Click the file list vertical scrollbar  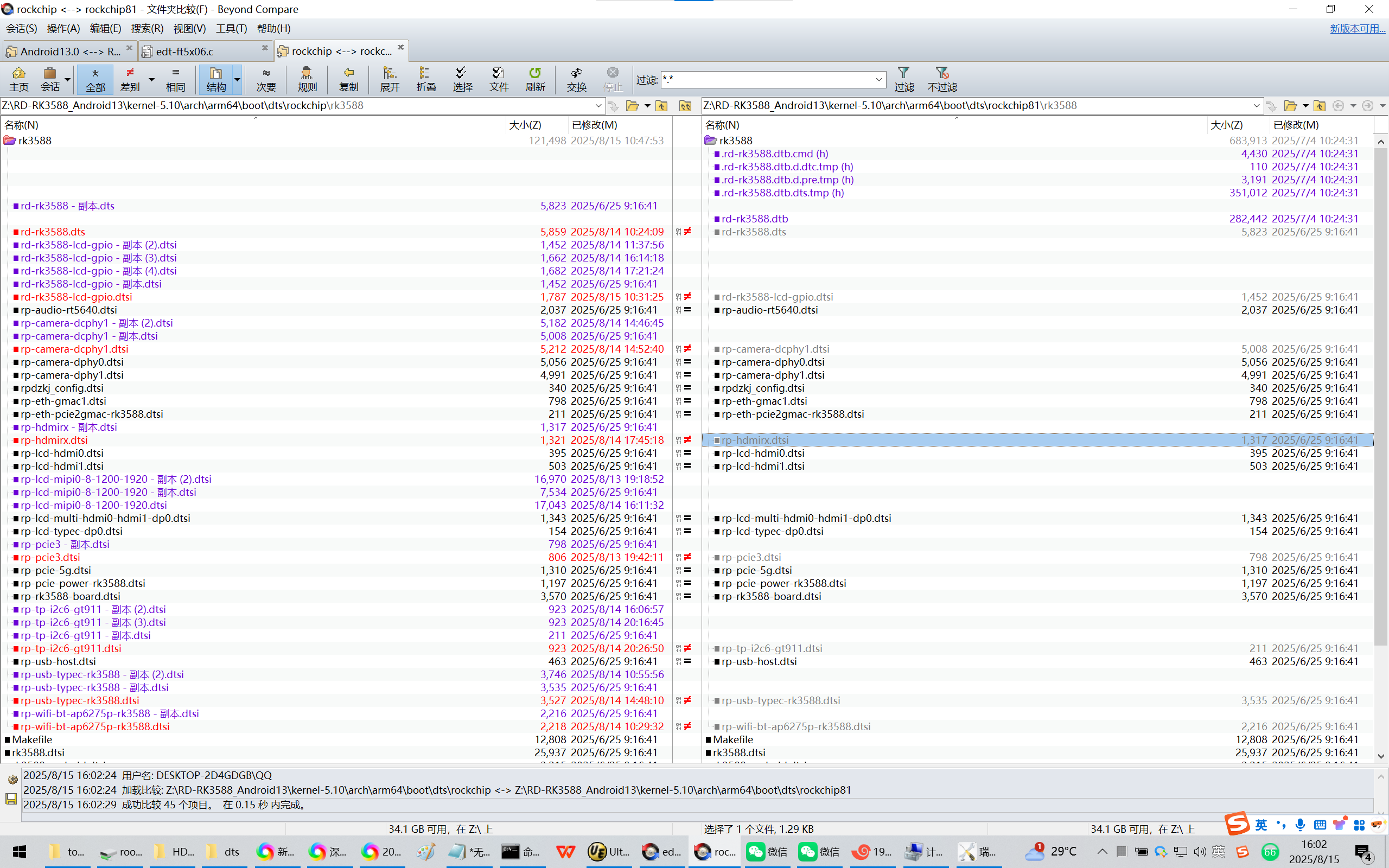coord(1380,396)
